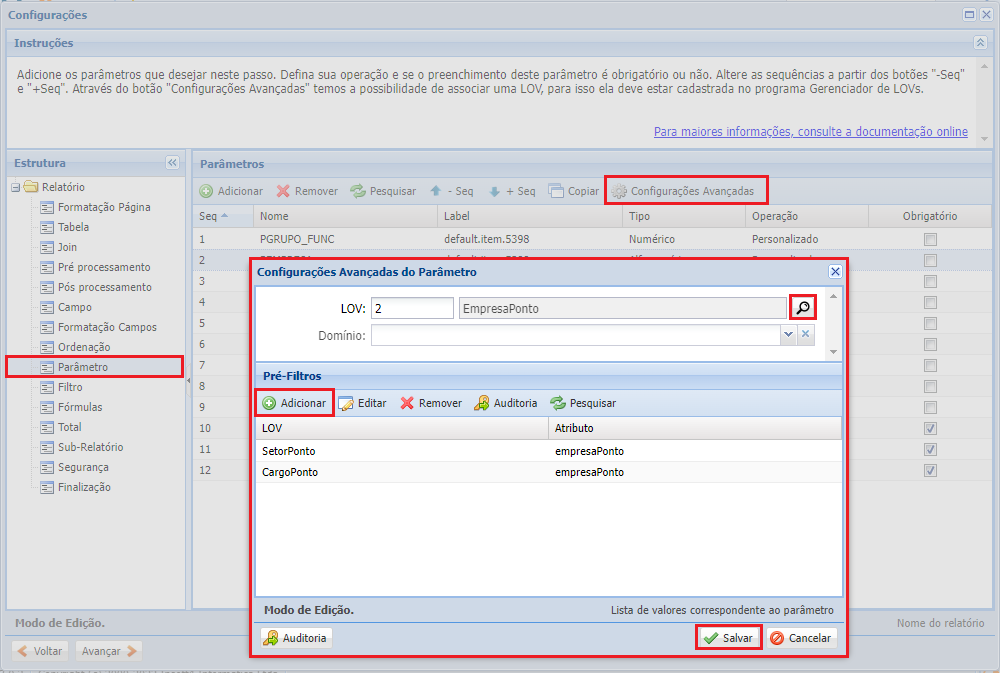
Task: Select Filtro in Estrutura tree
Action: coord(70,387)
